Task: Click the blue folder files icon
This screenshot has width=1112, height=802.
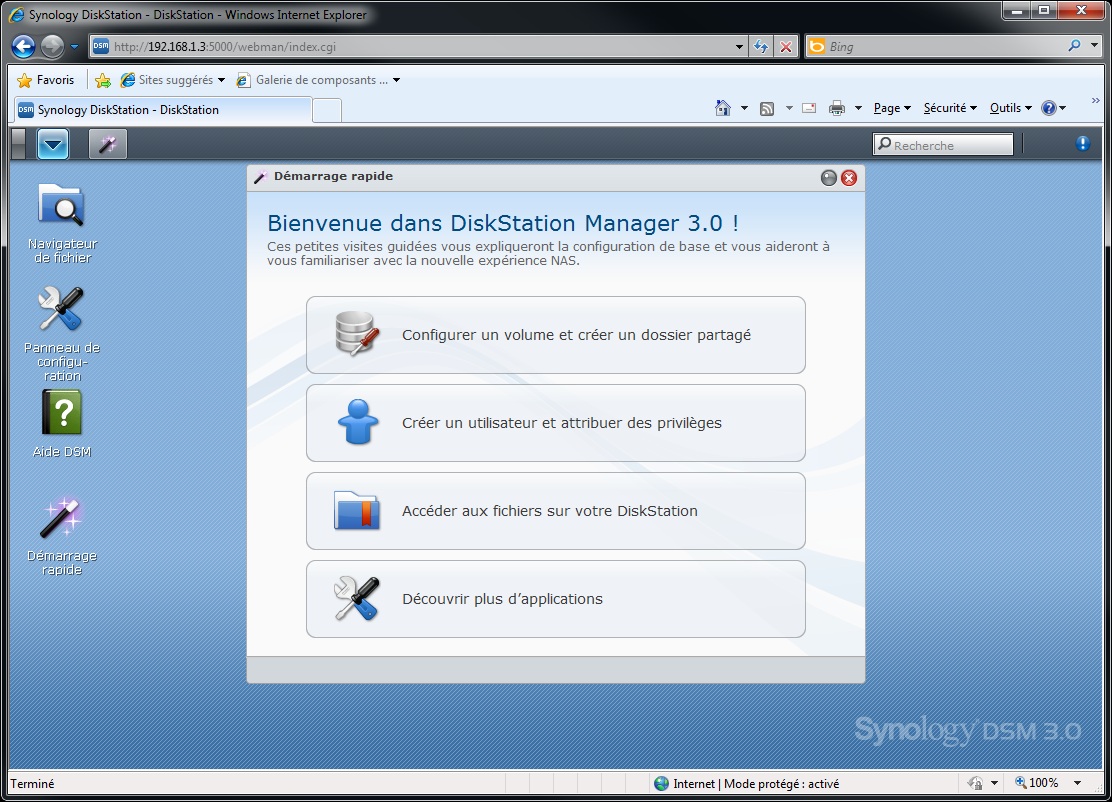Action: pos(357,511)
